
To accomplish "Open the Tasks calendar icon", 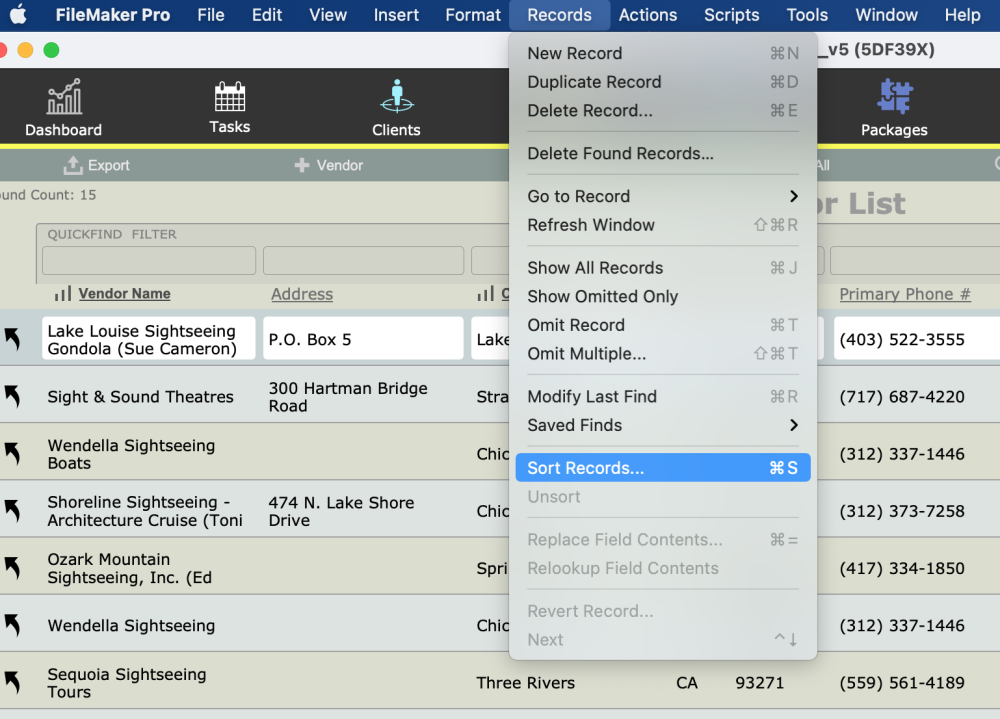I will point(230,98).
